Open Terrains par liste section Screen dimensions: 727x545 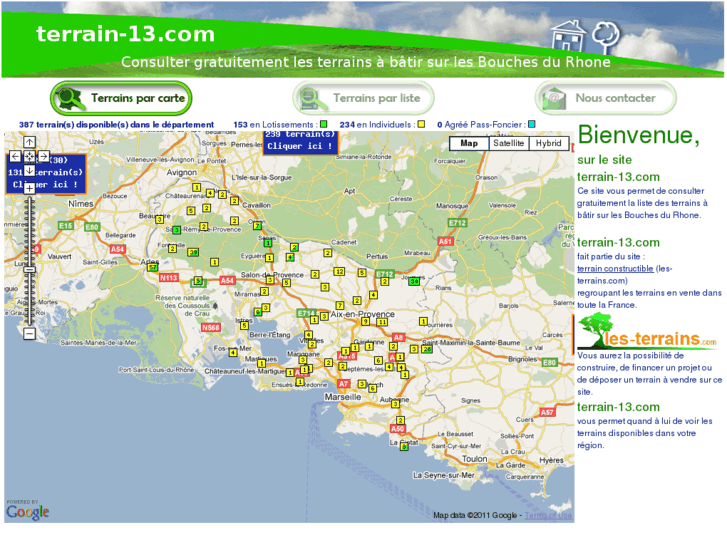(363, 98)
